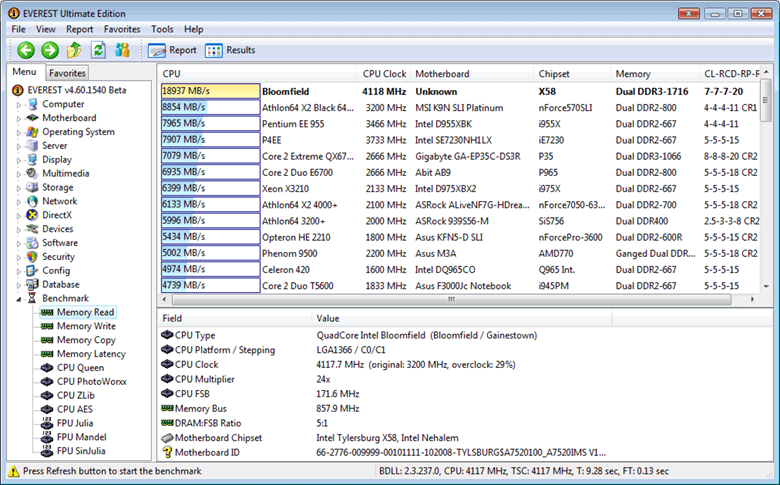Select the Multimedia tree icon
The width and height of the screenshot is (780, 485).
click(32, 173)
